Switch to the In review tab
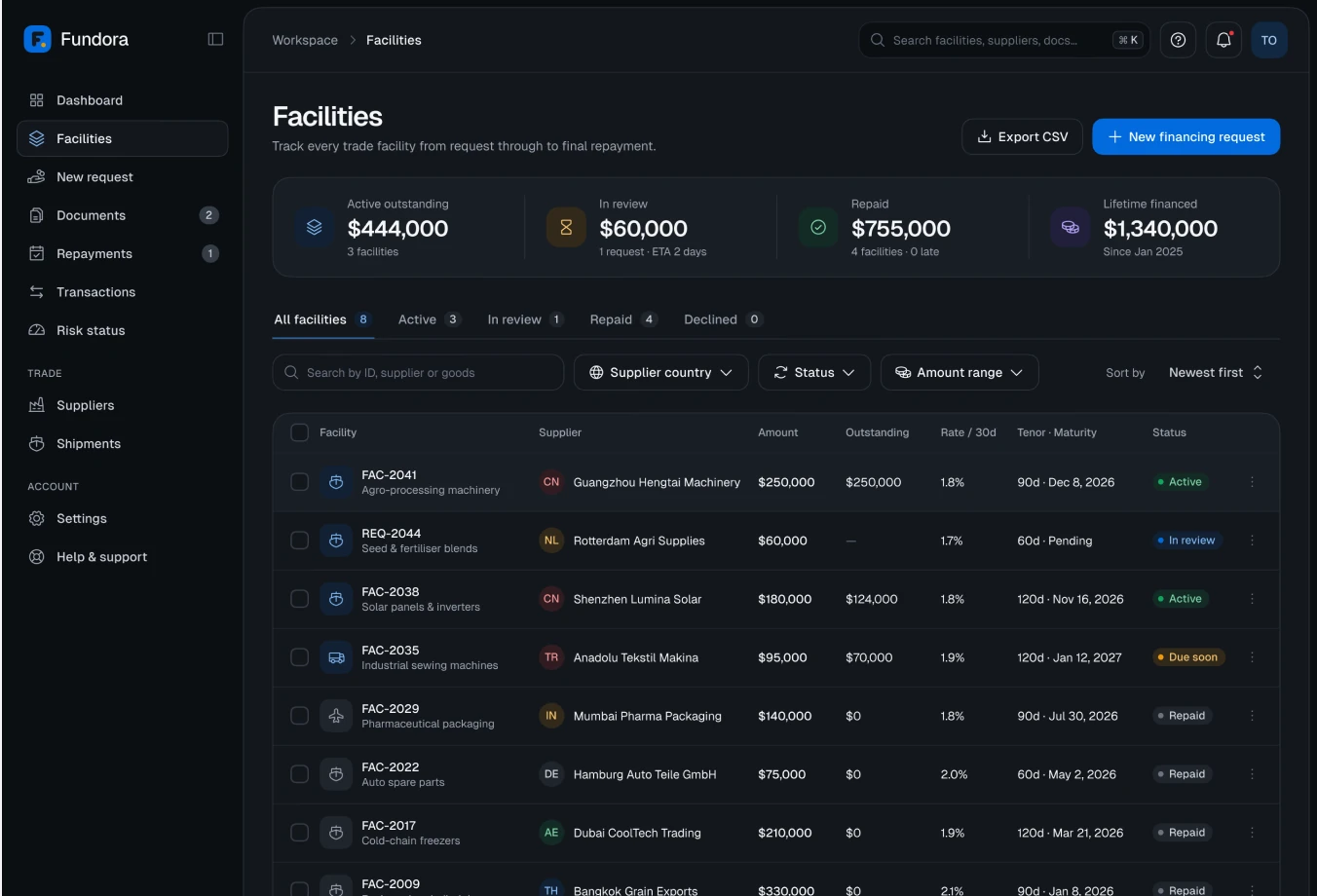The image size is (1317, 896). point(525,319)
